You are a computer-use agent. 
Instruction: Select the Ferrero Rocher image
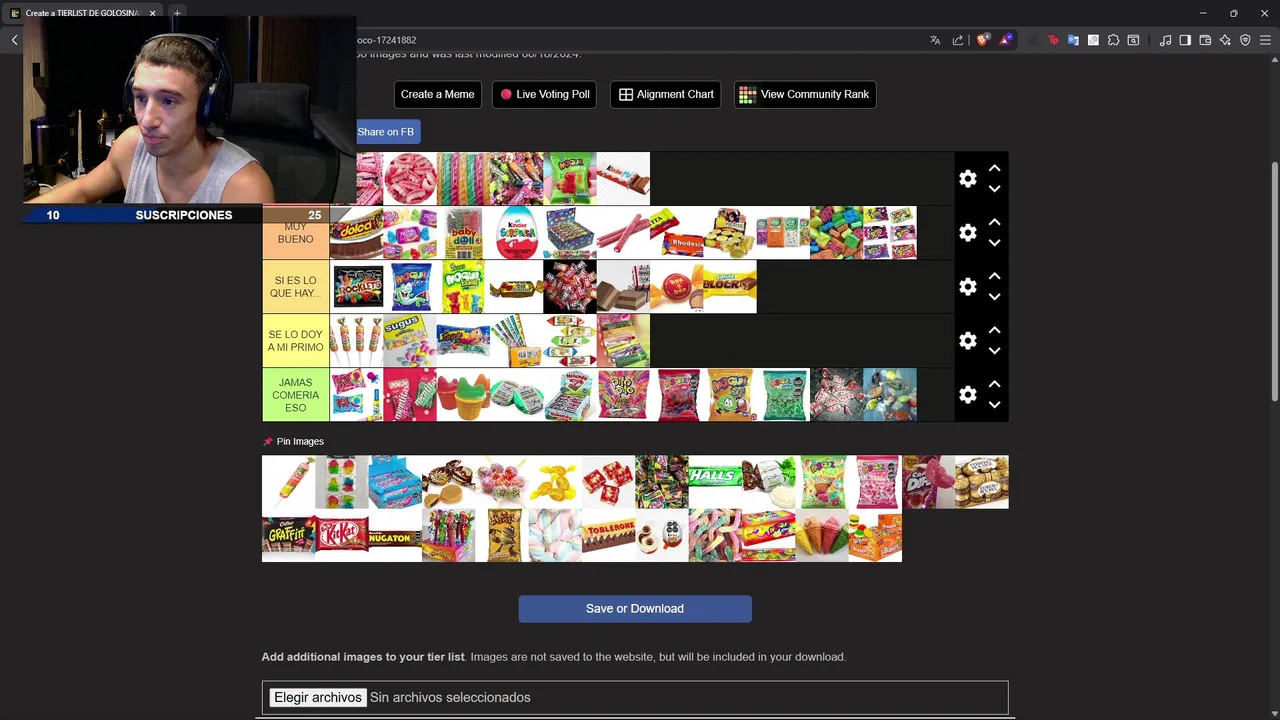[982, 482]
